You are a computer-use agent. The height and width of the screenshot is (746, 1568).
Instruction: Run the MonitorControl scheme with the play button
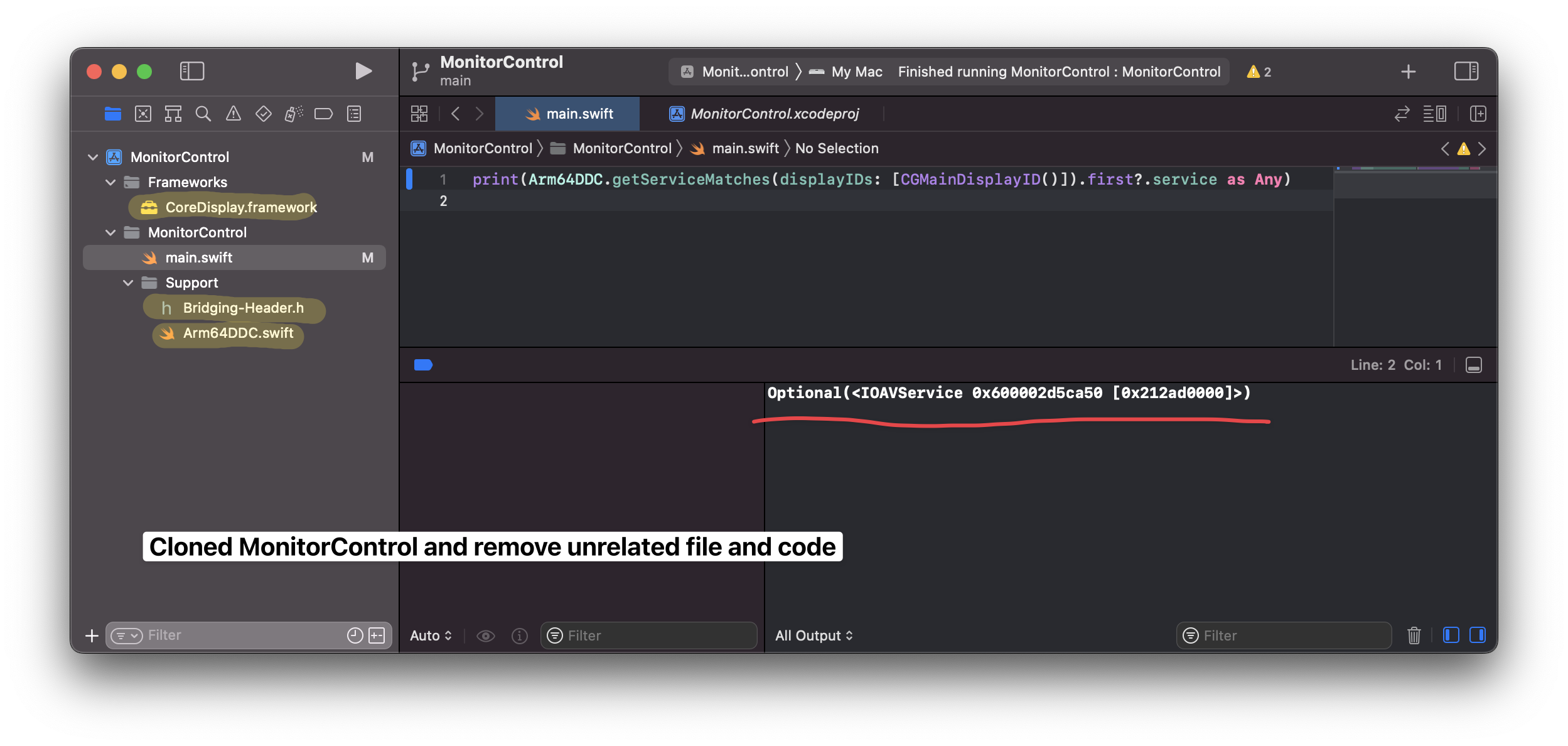click(362, 70)
